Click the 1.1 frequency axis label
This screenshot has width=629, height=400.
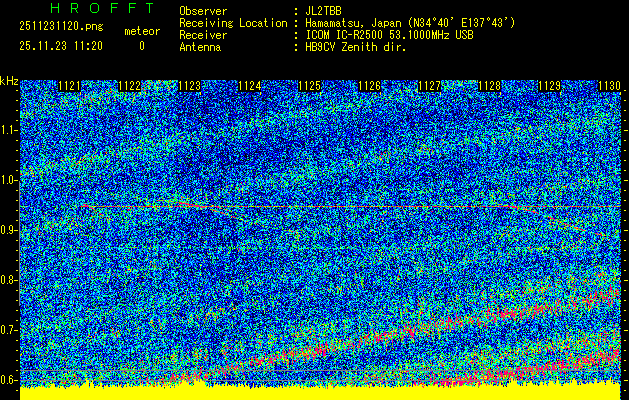point(9,130)
